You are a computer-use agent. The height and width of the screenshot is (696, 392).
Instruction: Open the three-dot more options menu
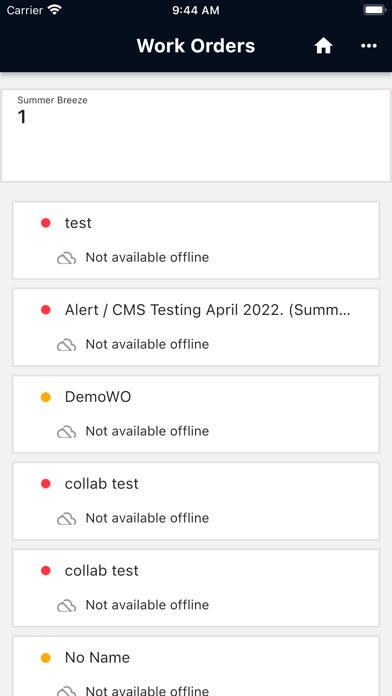coord(369,46)
